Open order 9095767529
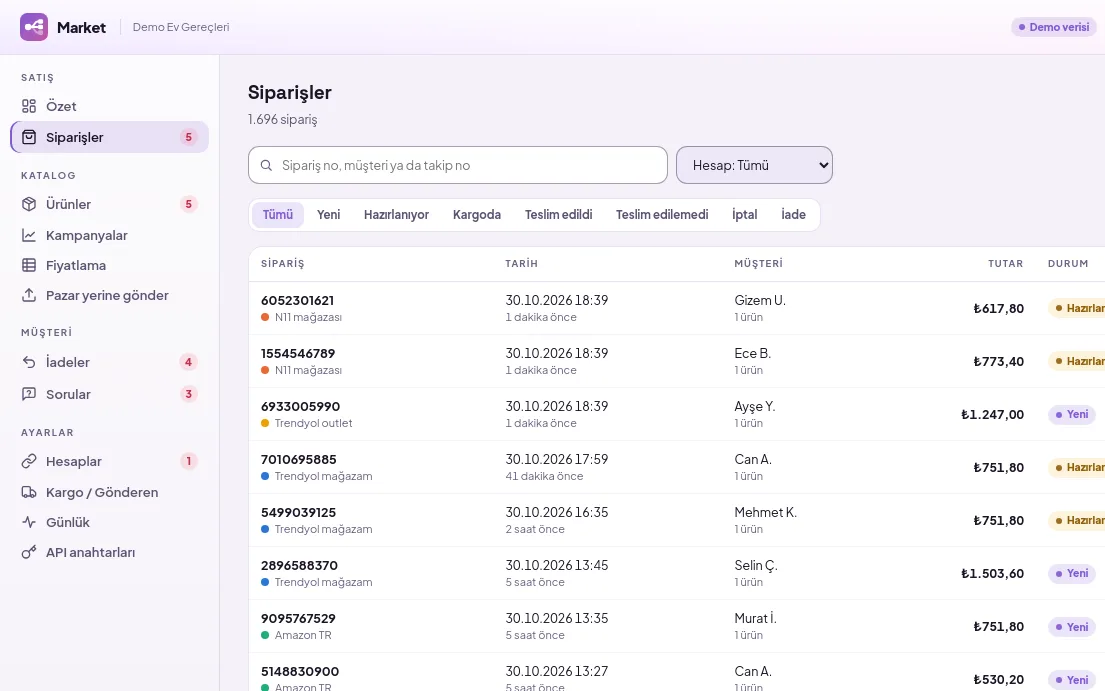The image size is (1105, 691). [298, 618]
